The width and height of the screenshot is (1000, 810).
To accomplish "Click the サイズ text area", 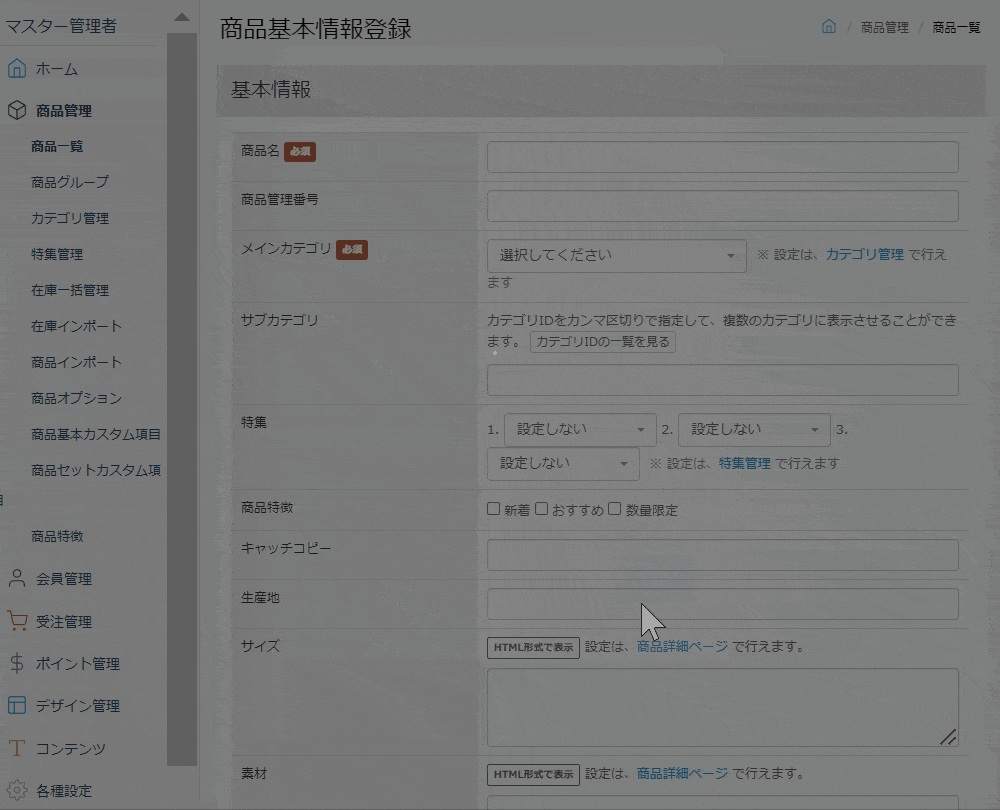I will (x=723, y=707).
